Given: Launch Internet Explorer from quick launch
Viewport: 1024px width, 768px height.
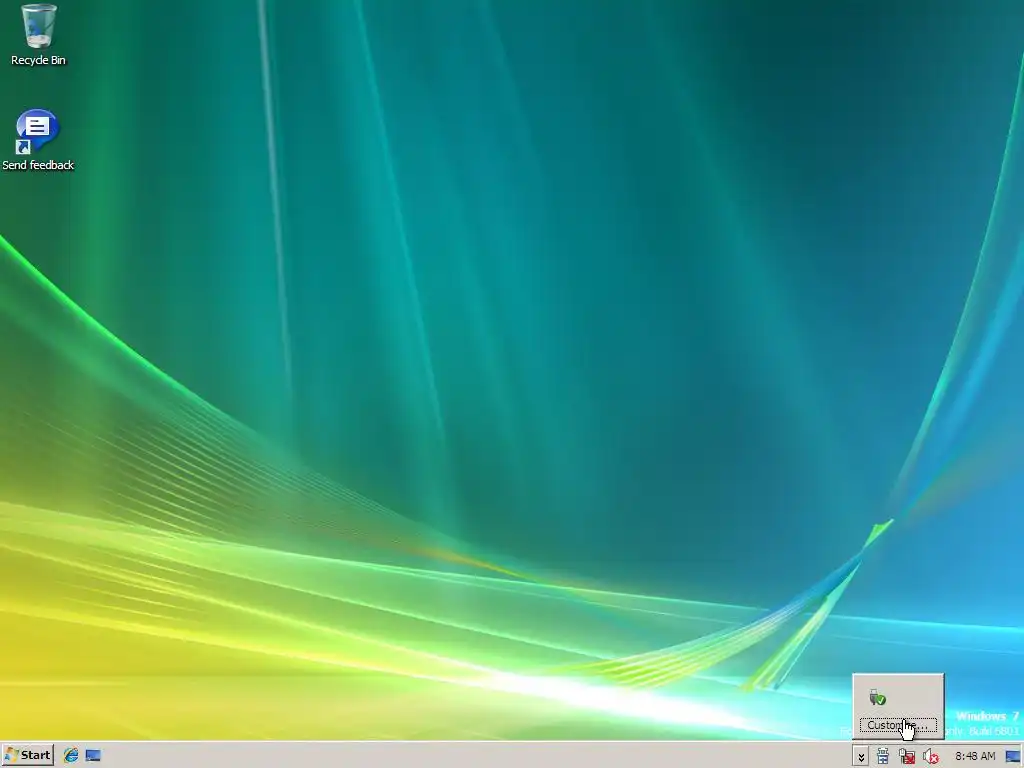Looking at the screenshot, I should [71, 756].
